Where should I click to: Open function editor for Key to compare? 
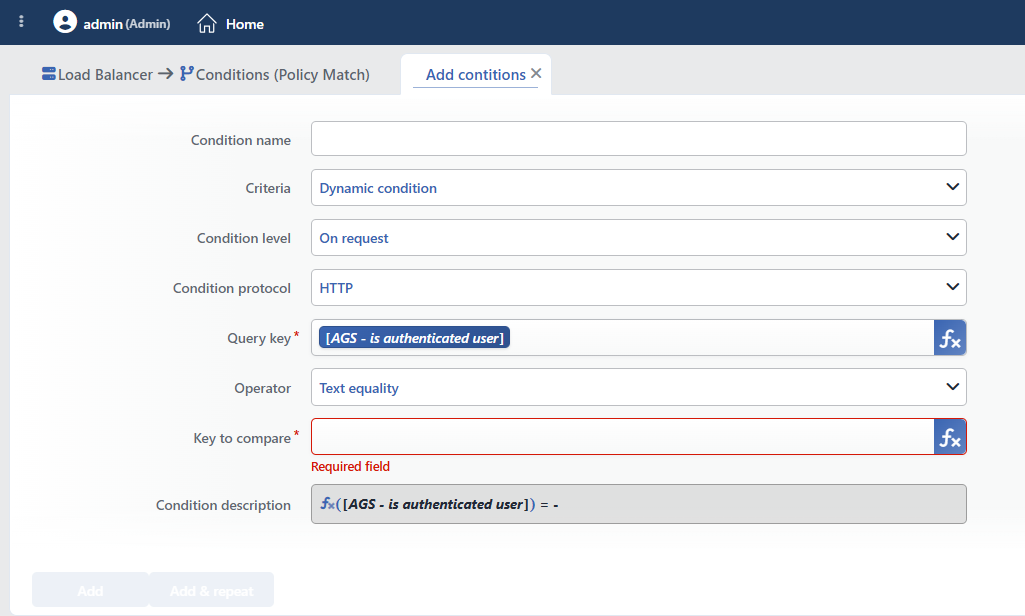(x=950, y=437)
